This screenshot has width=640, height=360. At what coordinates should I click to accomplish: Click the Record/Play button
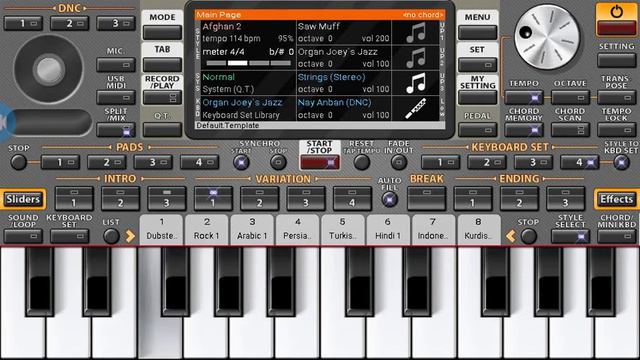pyautogui.click(x=162, y=98)
